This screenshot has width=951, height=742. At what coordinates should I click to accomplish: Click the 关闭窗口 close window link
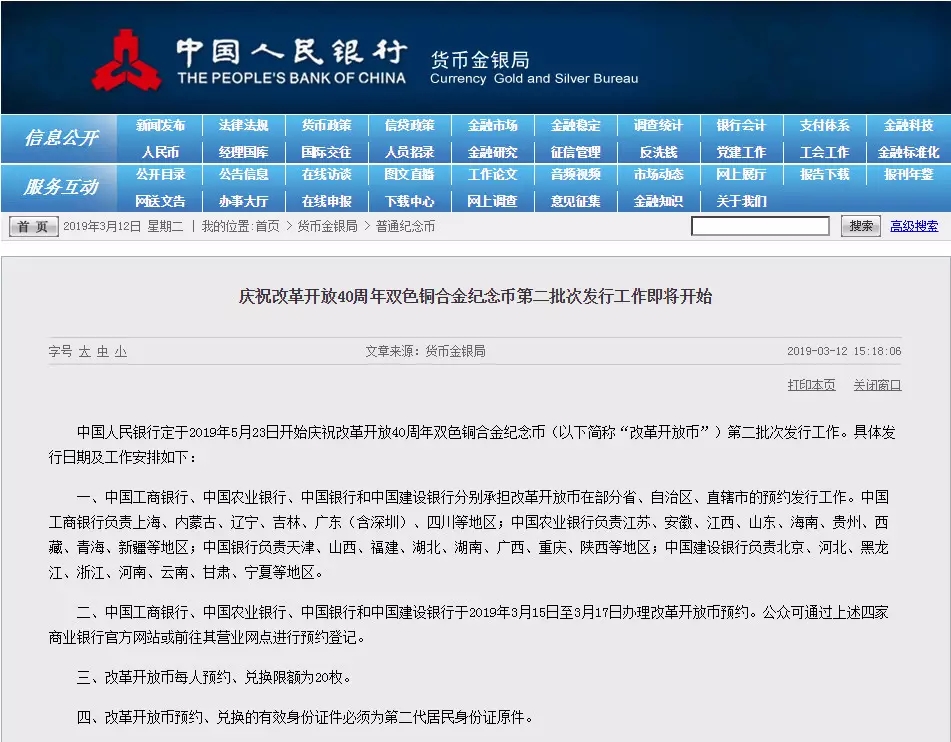pyautogui.click(x=877, y=385)
